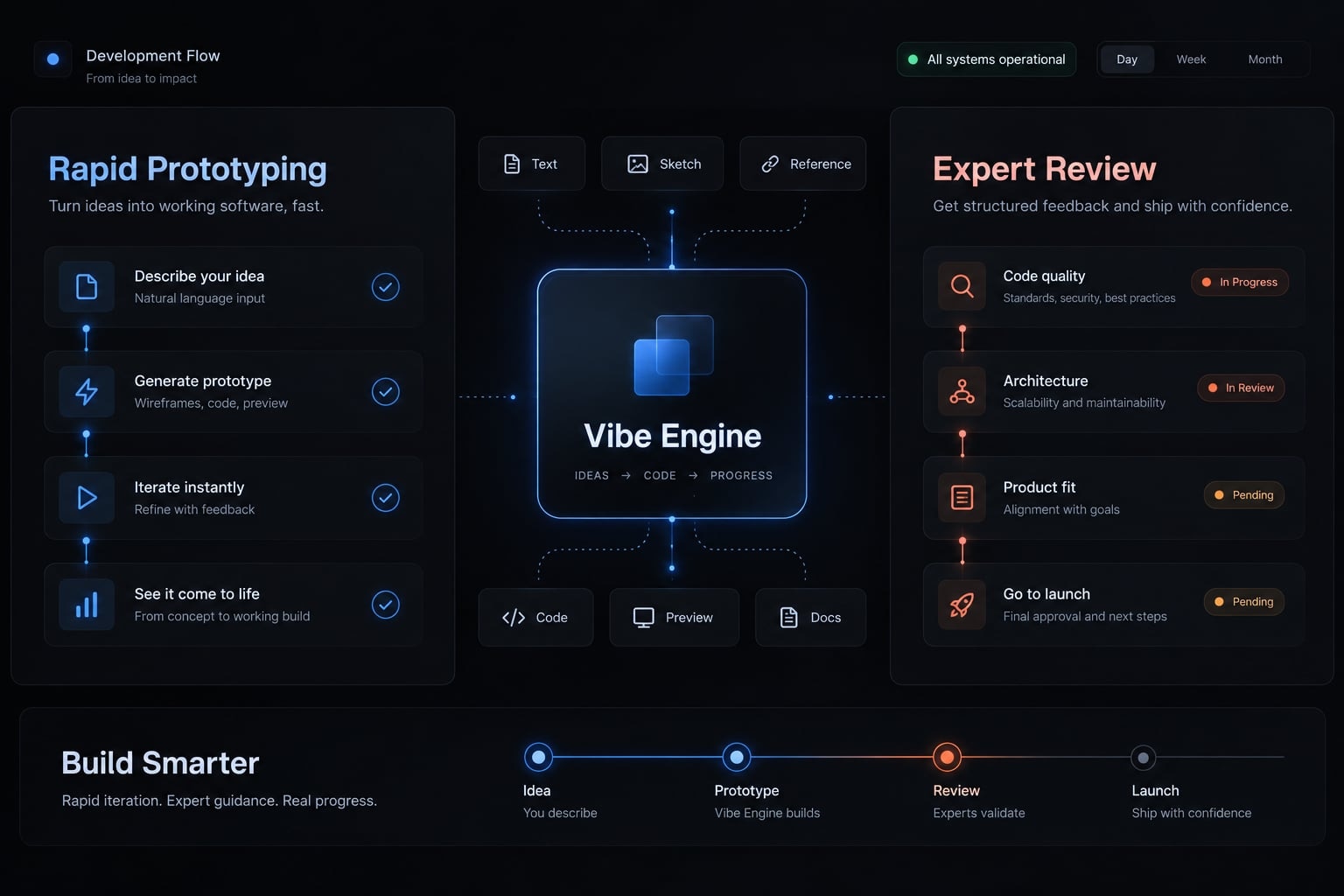This screenshot has height=896, width=1344.
Task: Select the Launch step marker on the timeline
Action: coord(1143,757)
